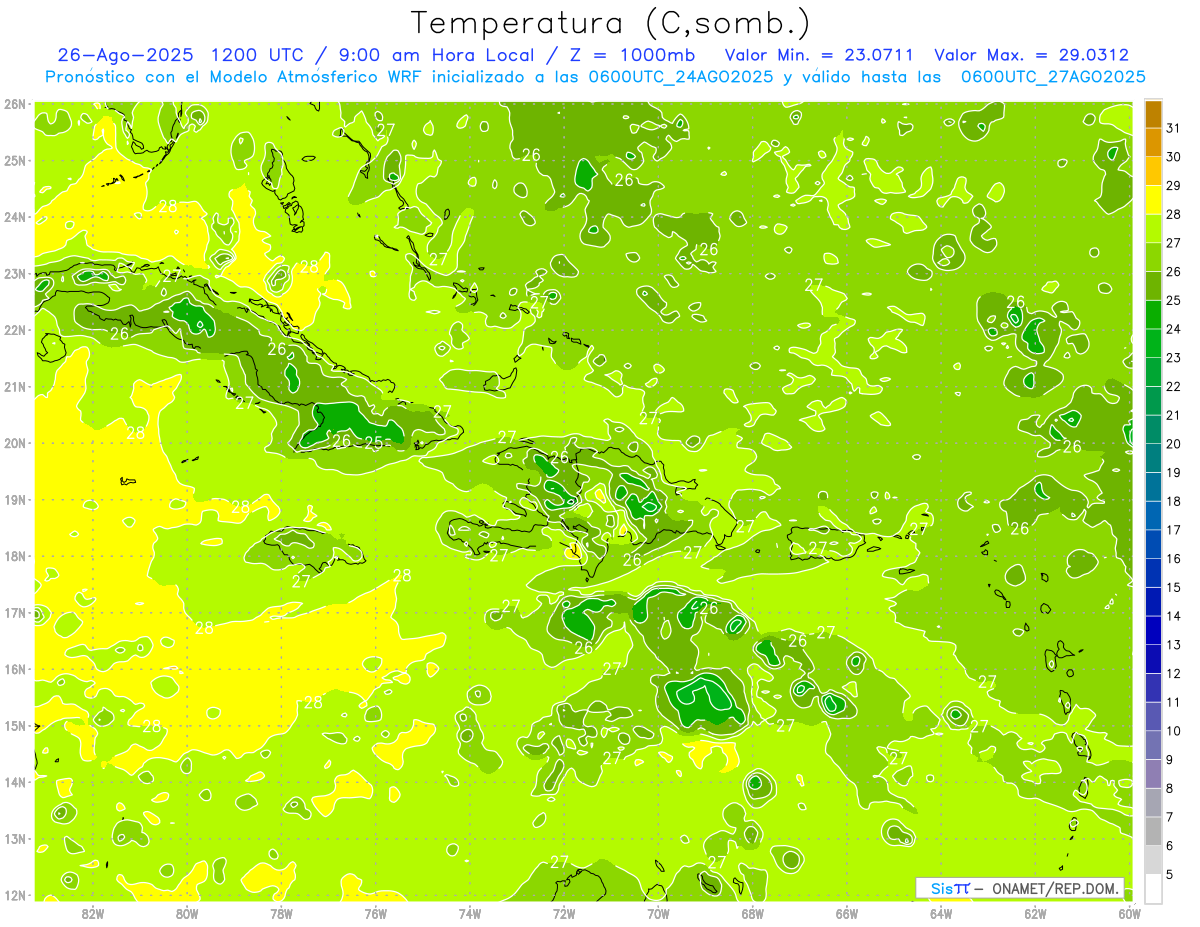Click the '78W' longitude axis label
This screenshot has width=1200, height=927.
(281, 913)
